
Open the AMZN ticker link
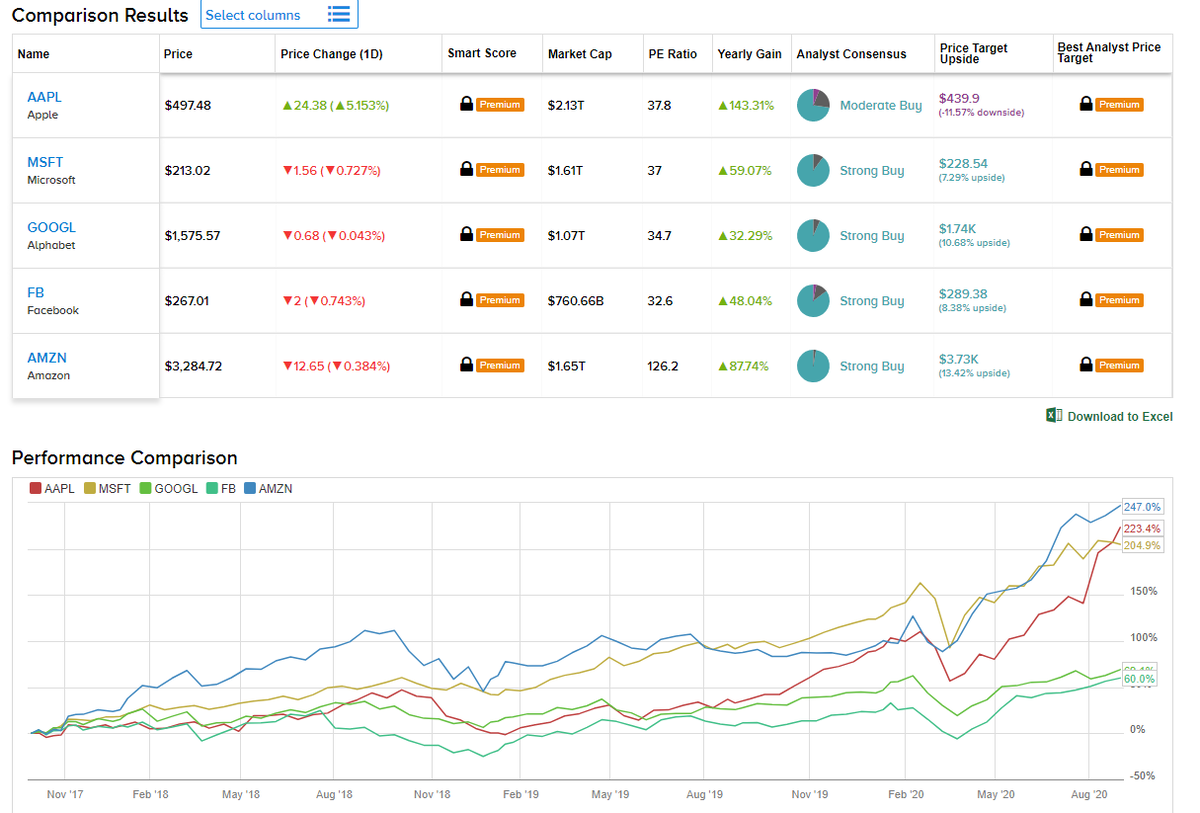coord(47,357)
